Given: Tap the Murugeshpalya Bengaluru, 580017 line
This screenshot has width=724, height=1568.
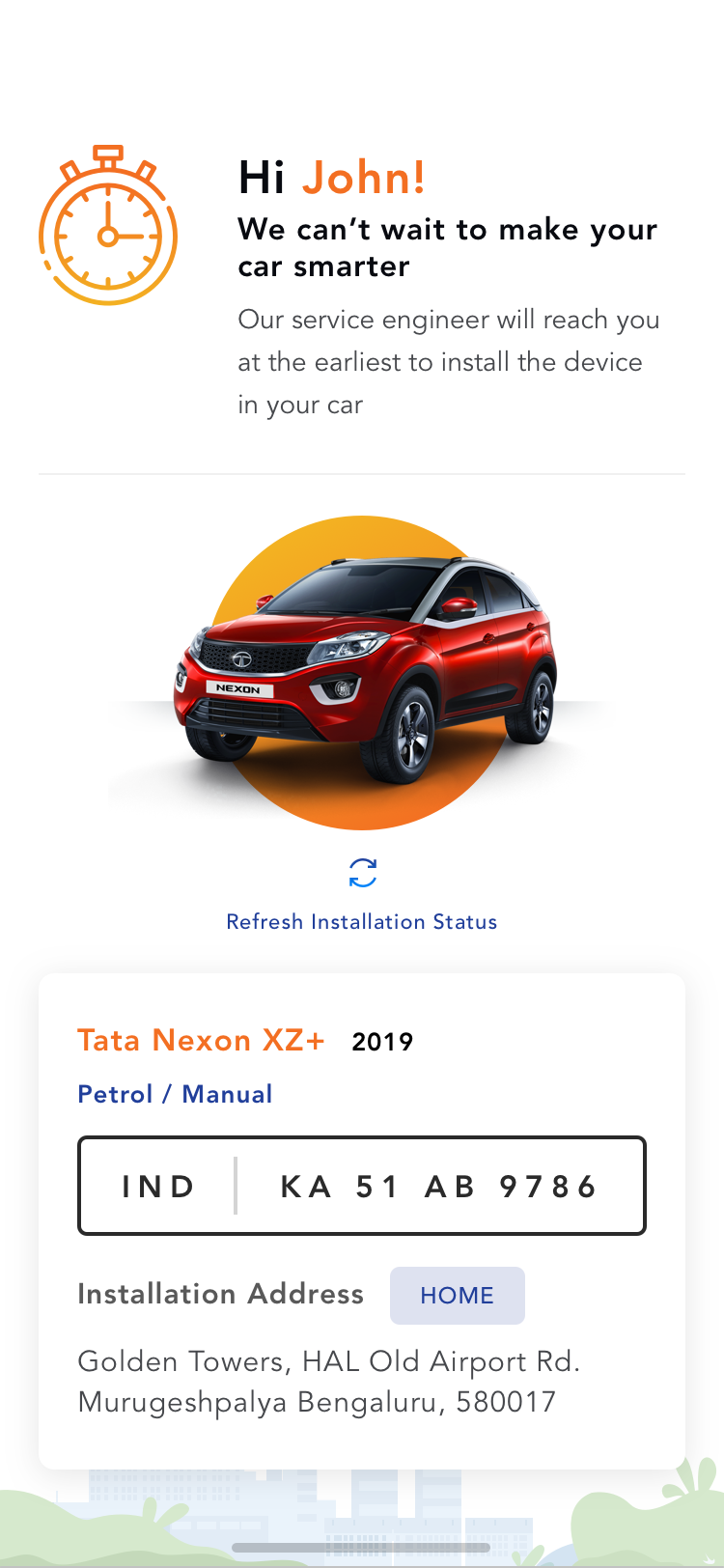Looking at the screenshot, I should 317,1402.
